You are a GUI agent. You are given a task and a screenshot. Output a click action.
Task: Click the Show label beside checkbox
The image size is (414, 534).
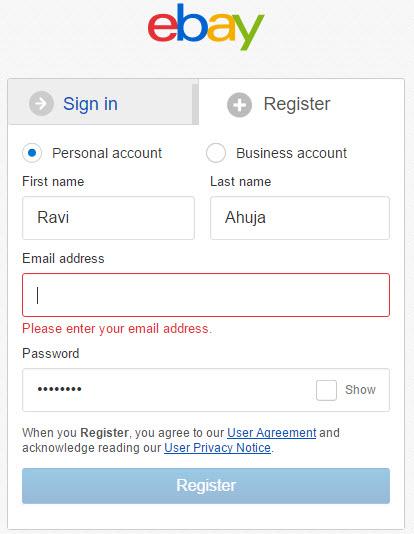(x=360, y=390)
